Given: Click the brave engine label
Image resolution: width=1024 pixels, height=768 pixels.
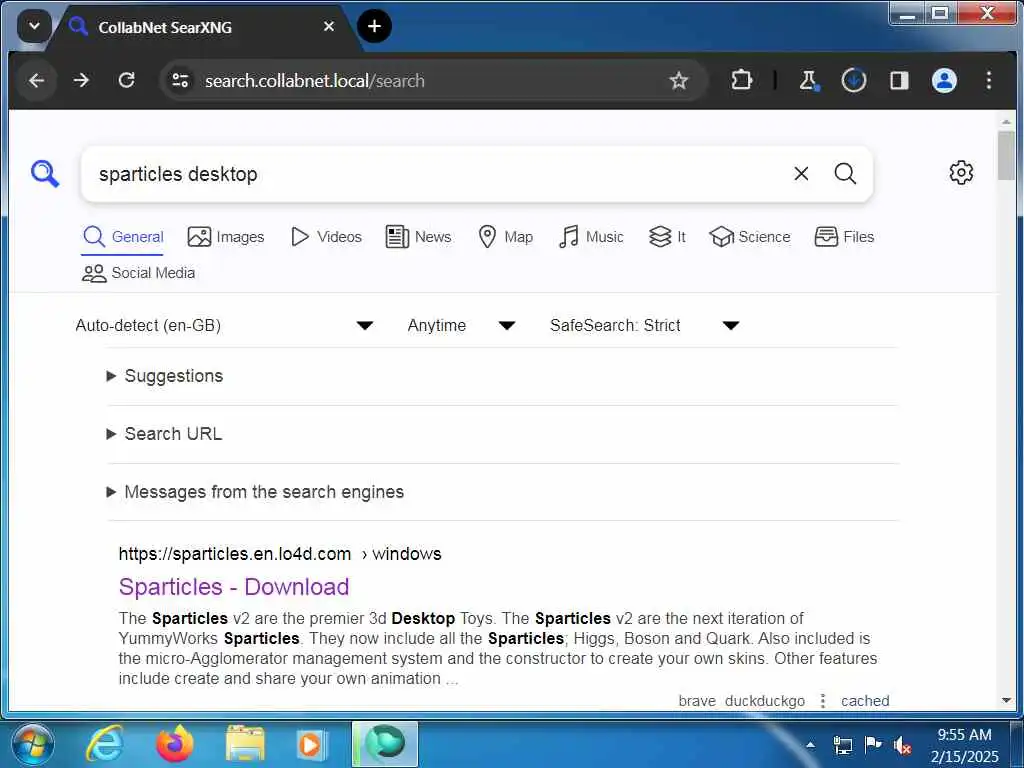Looking at the screenshot, I should click(697, 701).
